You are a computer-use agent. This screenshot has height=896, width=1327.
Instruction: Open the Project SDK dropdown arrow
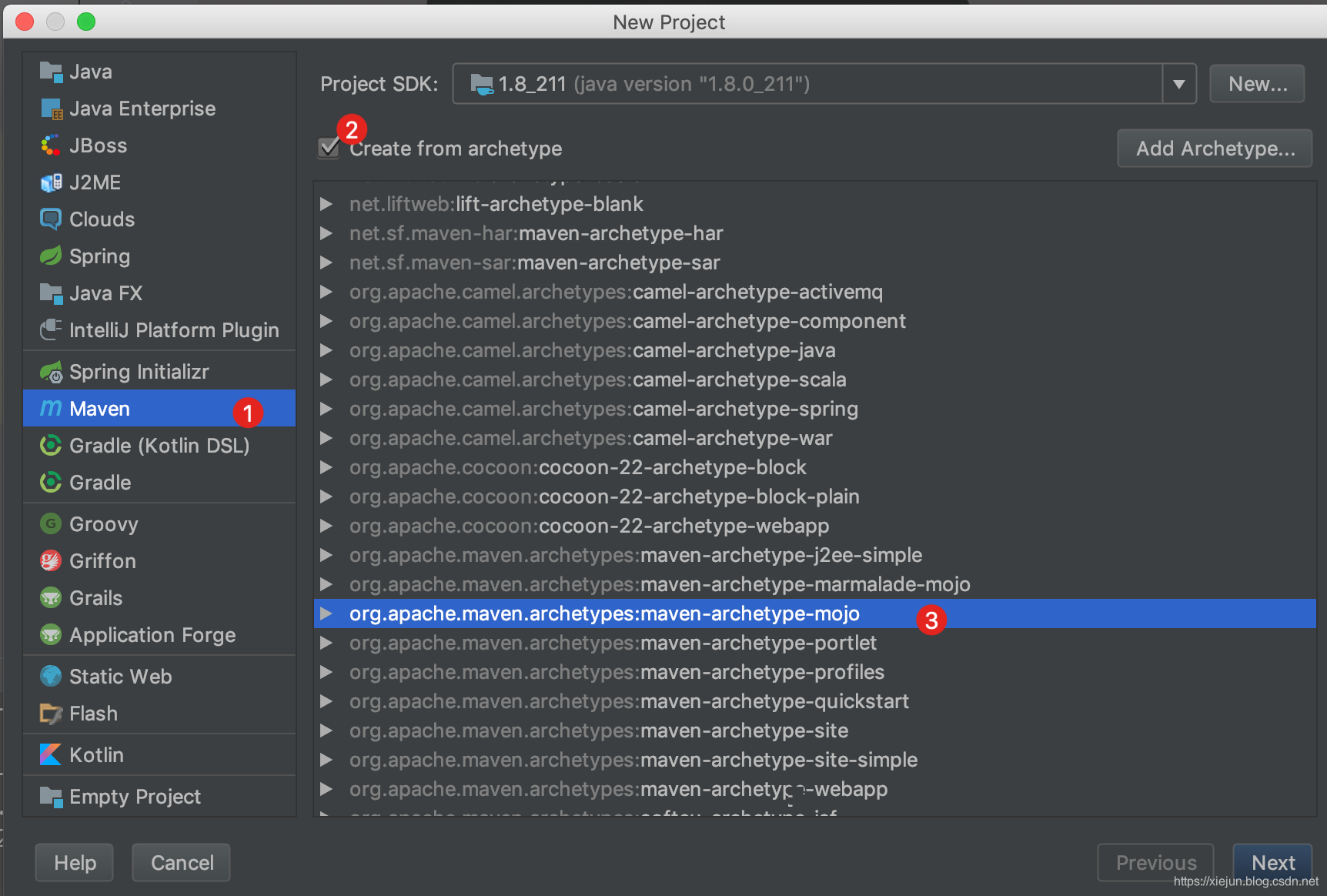coord(1179,84)
